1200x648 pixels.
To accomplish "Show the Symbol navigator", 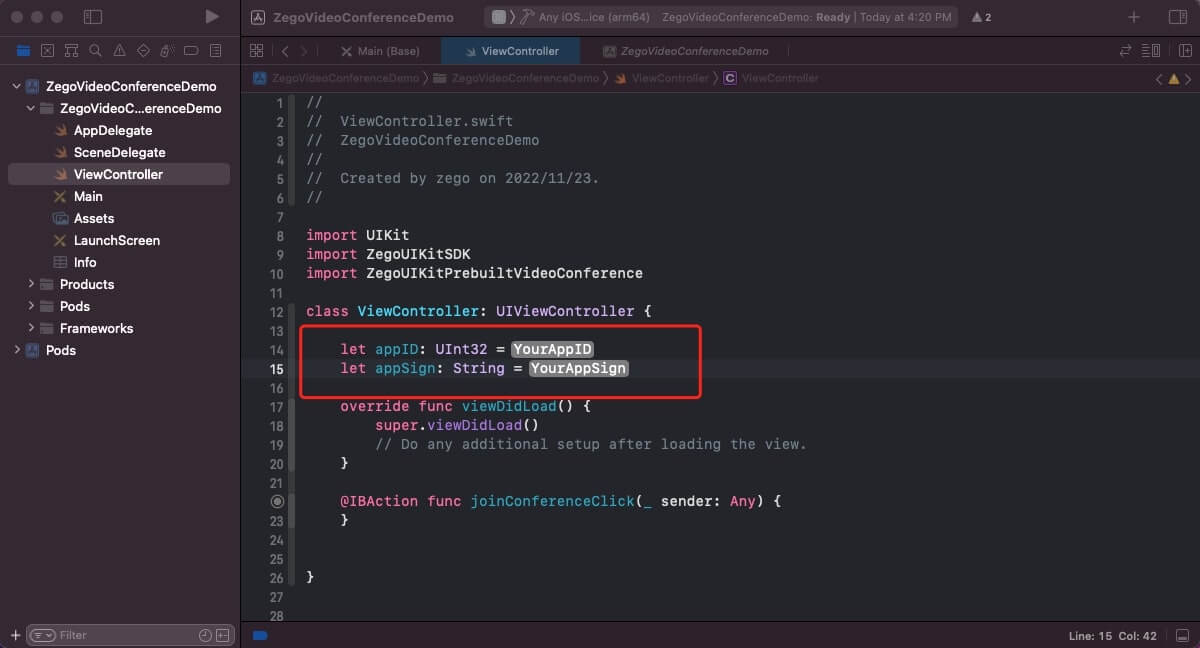I will tap(71, 50).
